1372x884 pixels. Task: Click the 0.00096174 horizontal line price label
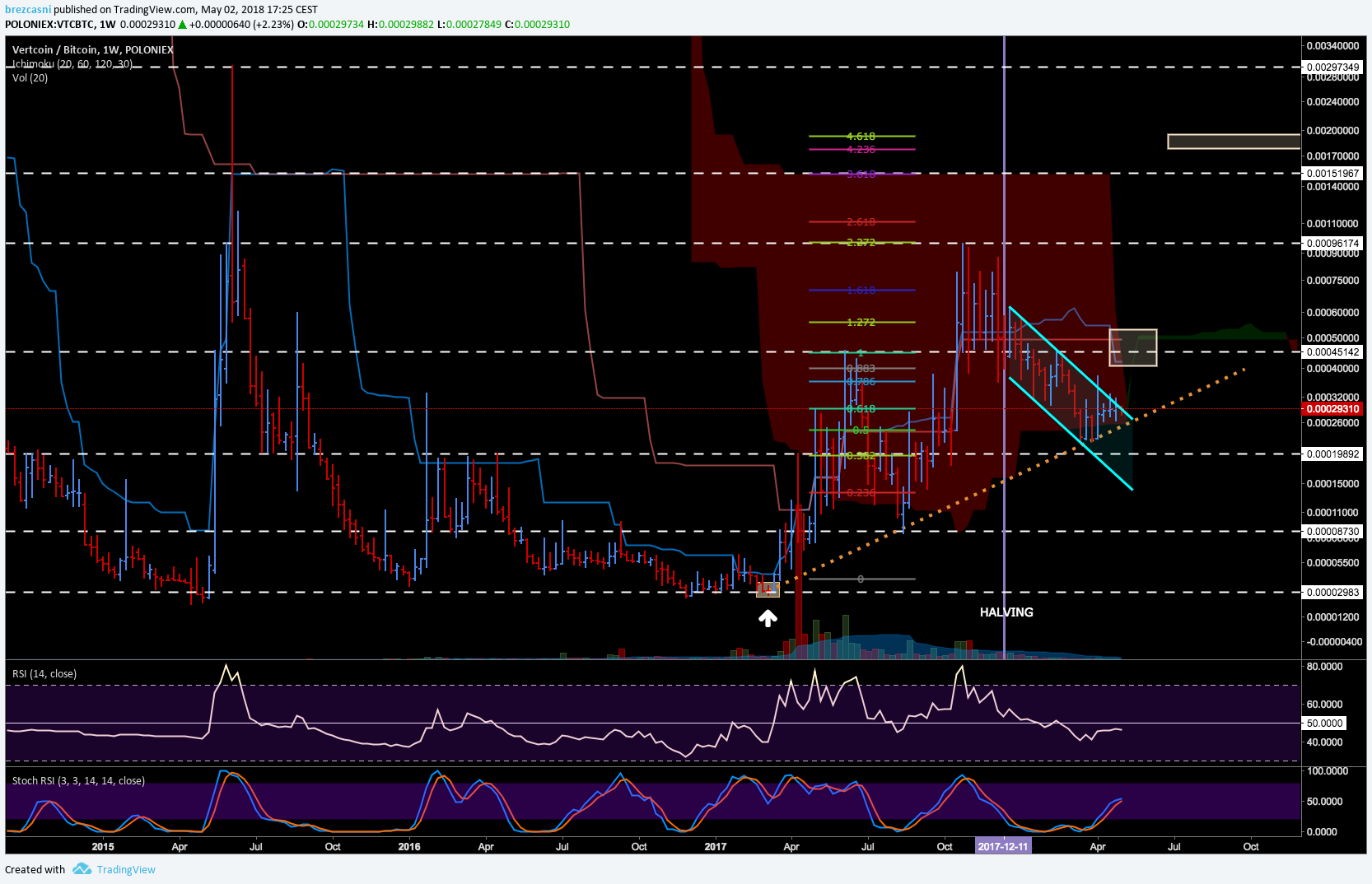pos(1332,244)
